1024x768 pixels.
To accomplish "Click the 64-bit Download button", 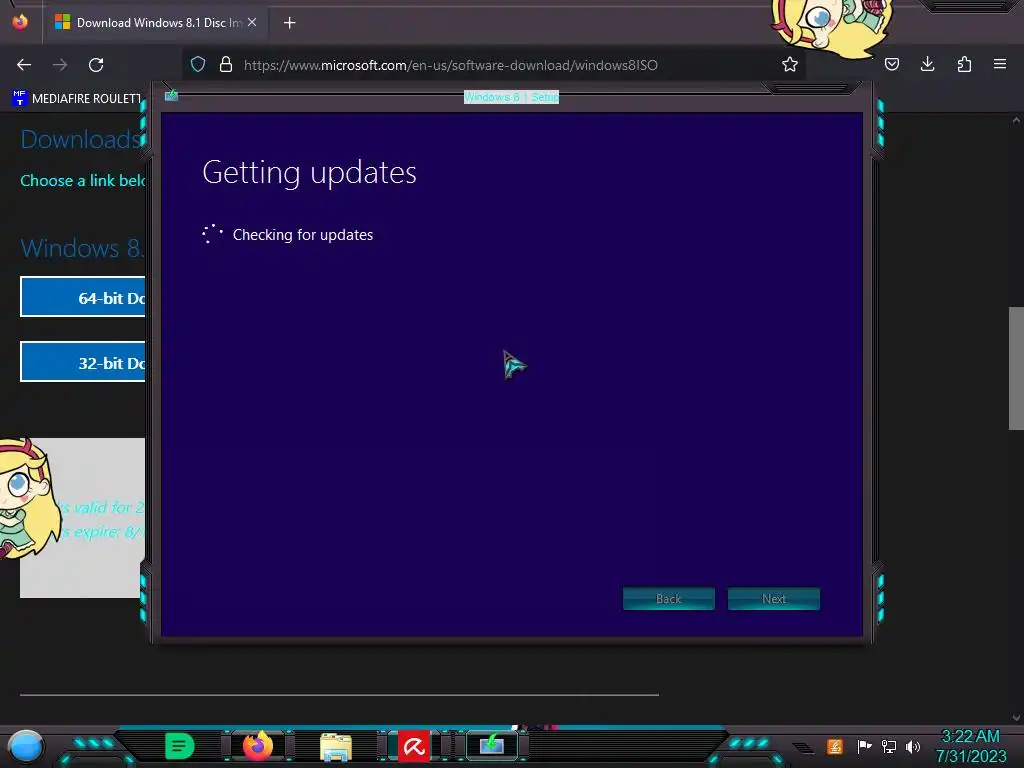I will point(83,297).
